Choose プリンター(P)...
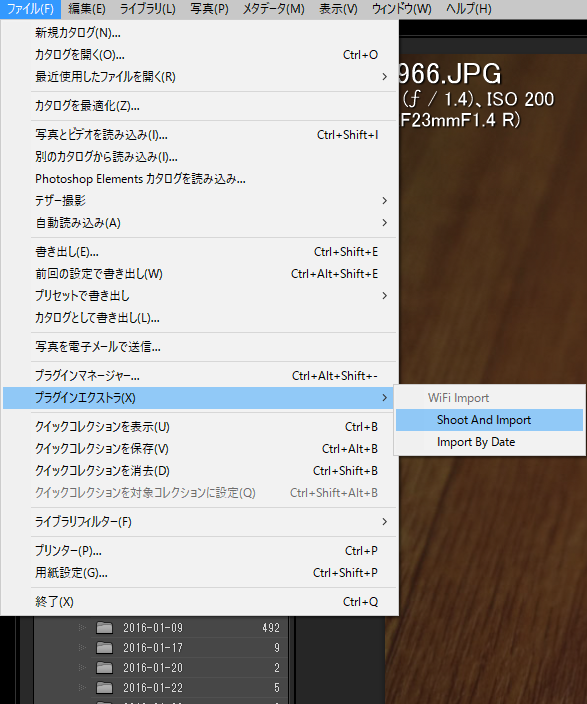Image resolution: width=587 pixels, height=704 pixels. [x=199, y=551]
